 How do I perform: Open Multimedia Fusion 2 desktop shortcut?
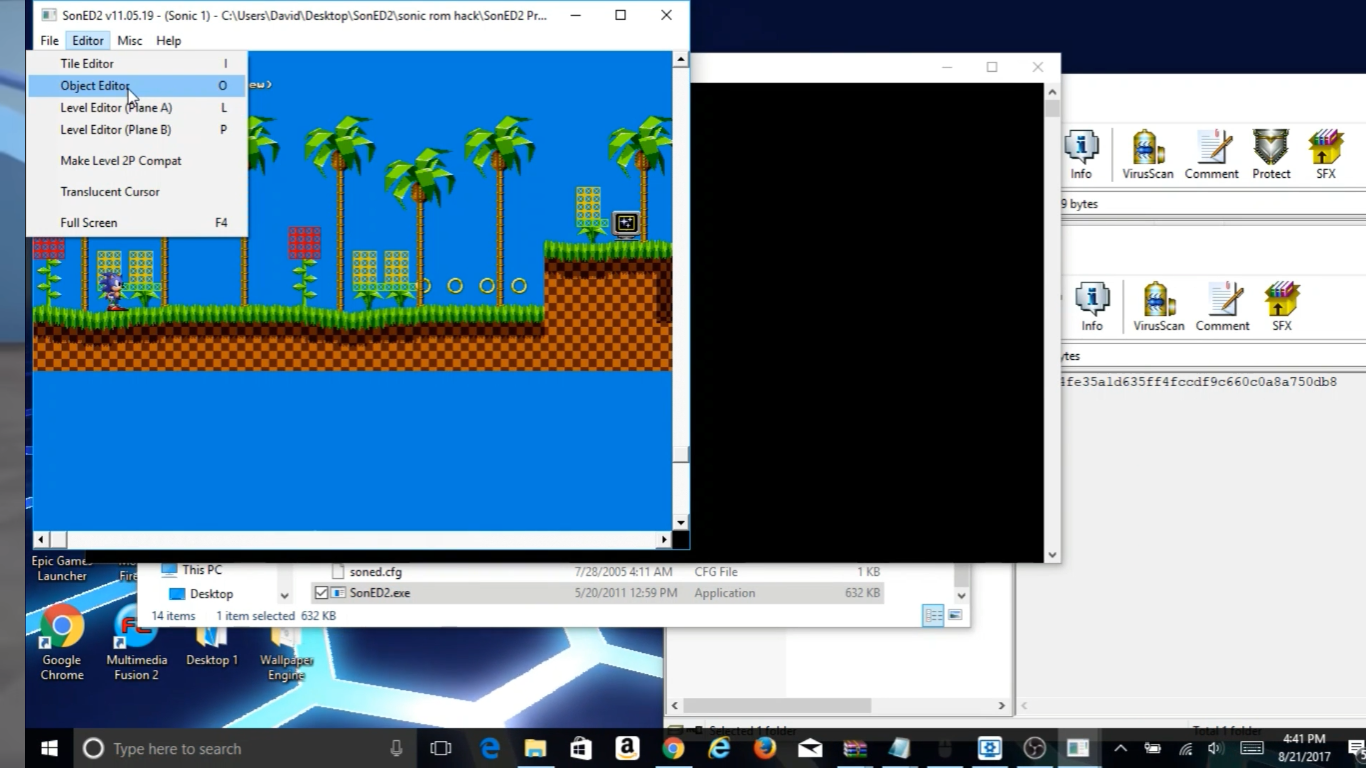[136, 643]
